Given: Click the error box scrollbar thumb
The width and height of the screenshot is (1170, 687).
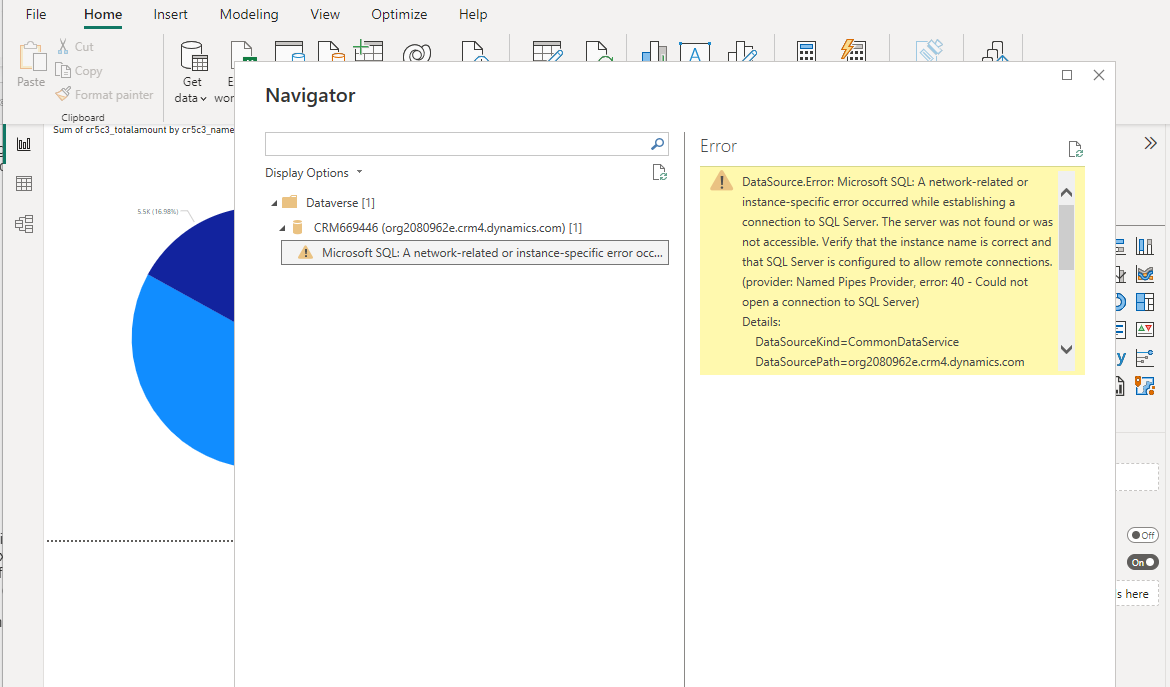Looking at the screenshot, I should click(x=1066, y=237).
